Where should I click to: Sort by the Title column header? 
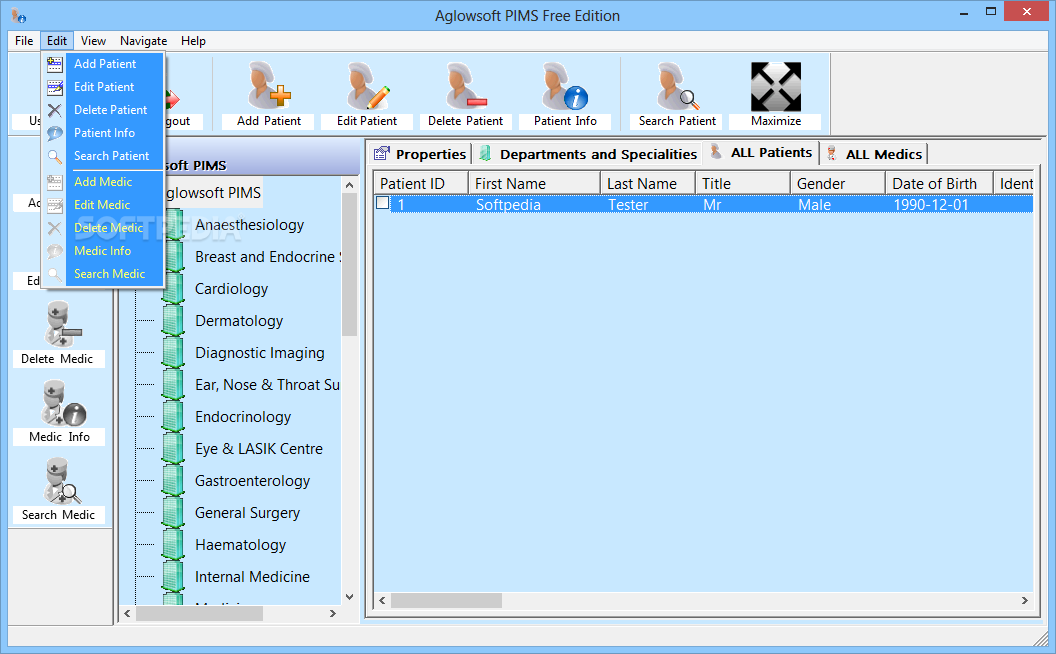[743, 183]
